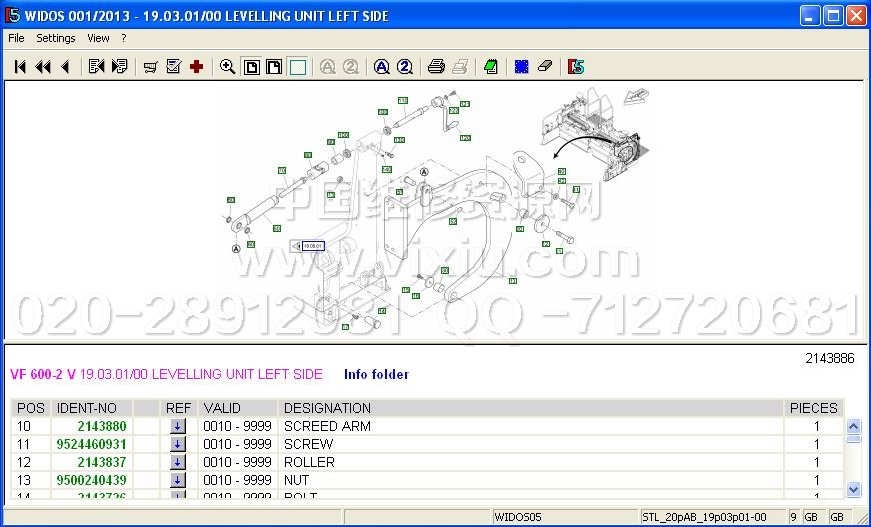Click the green book icon

490,67
